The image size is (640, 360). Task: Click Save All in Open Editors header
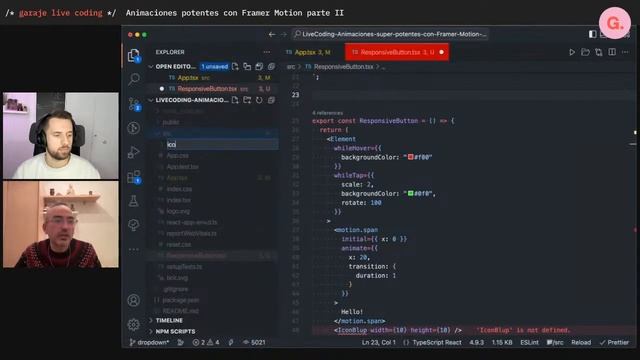coord(259,67)
